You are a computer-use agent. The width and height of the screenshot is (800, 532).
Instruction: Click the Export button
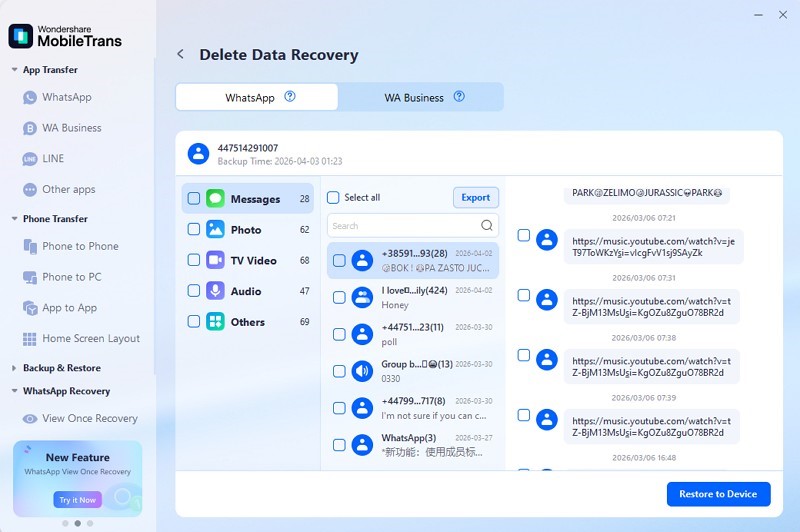click(475, 198)
